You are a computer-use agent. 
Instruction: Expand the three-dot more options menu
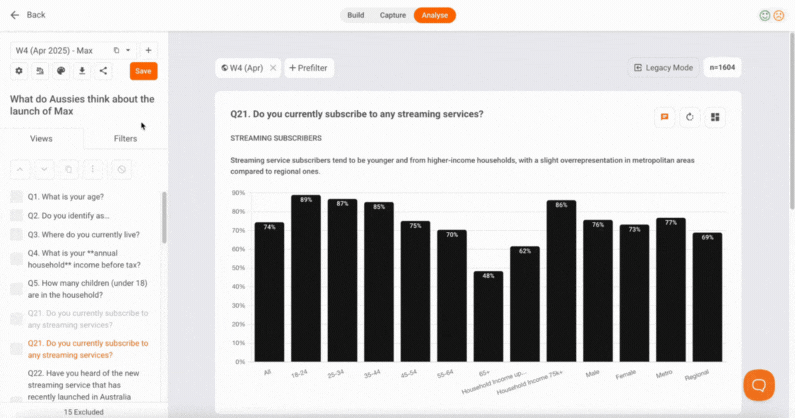click(92, 169)
